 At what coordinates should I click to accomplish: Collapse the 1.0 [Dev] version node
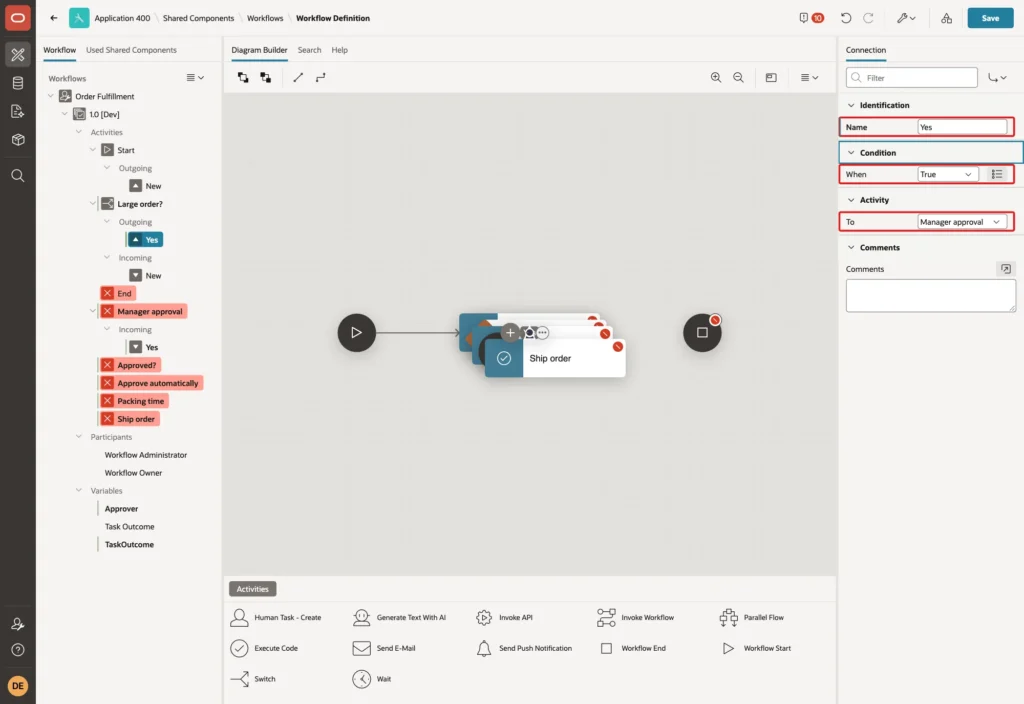tap(65, 114)
